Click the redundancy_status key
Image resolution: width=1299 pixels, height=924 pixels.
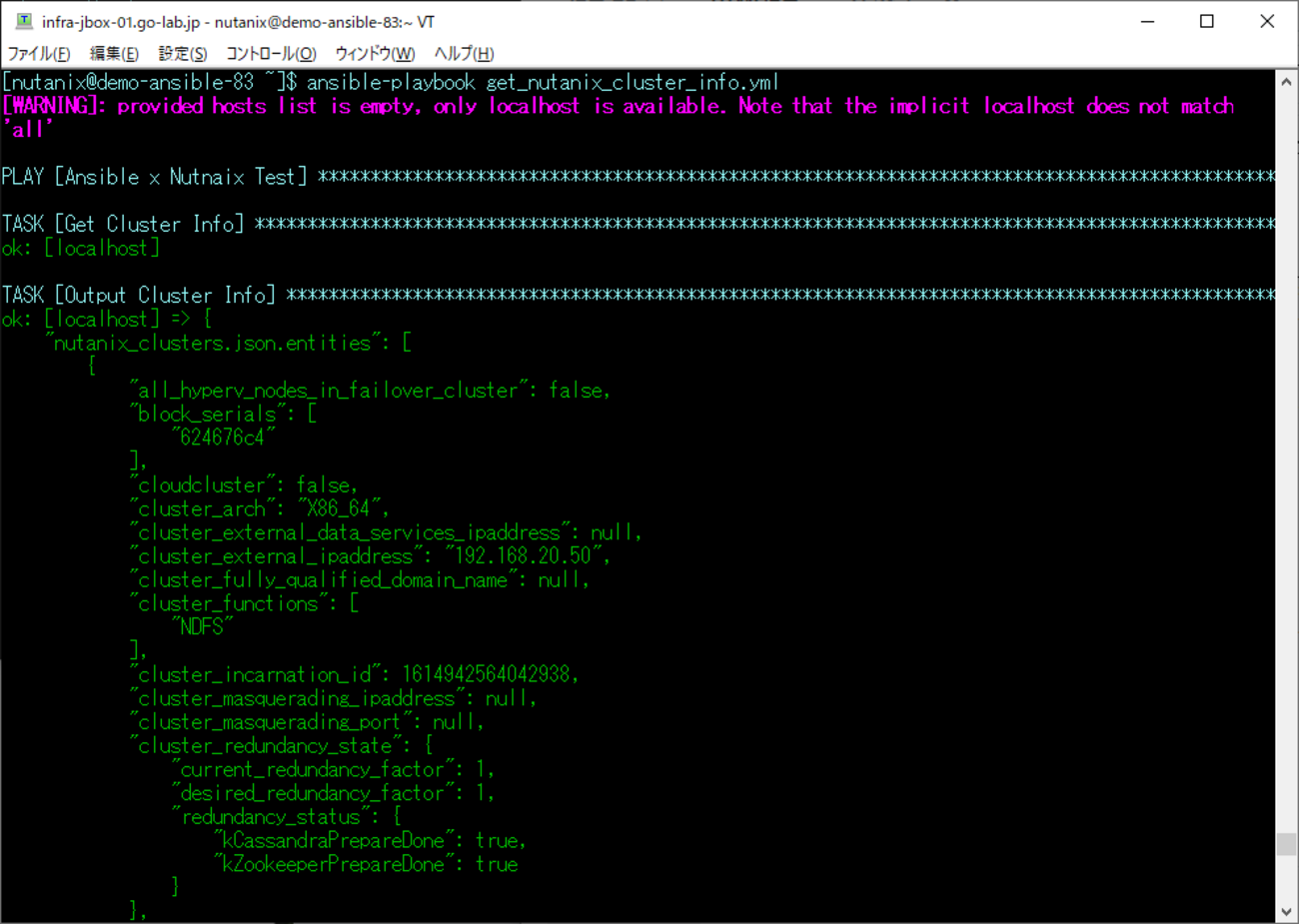(x=270, y=816)
